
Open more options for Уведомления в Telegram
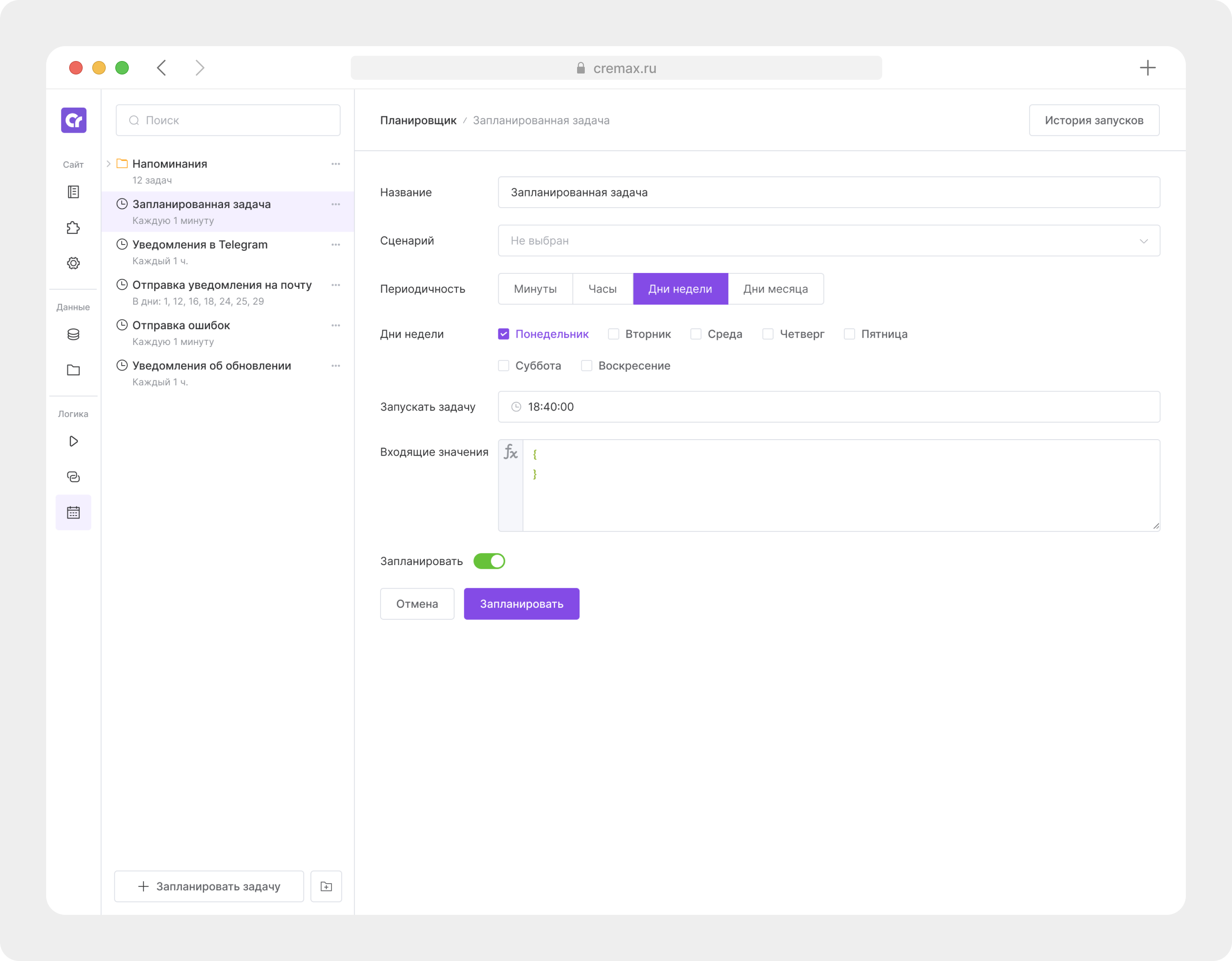(x=336, y=244)
